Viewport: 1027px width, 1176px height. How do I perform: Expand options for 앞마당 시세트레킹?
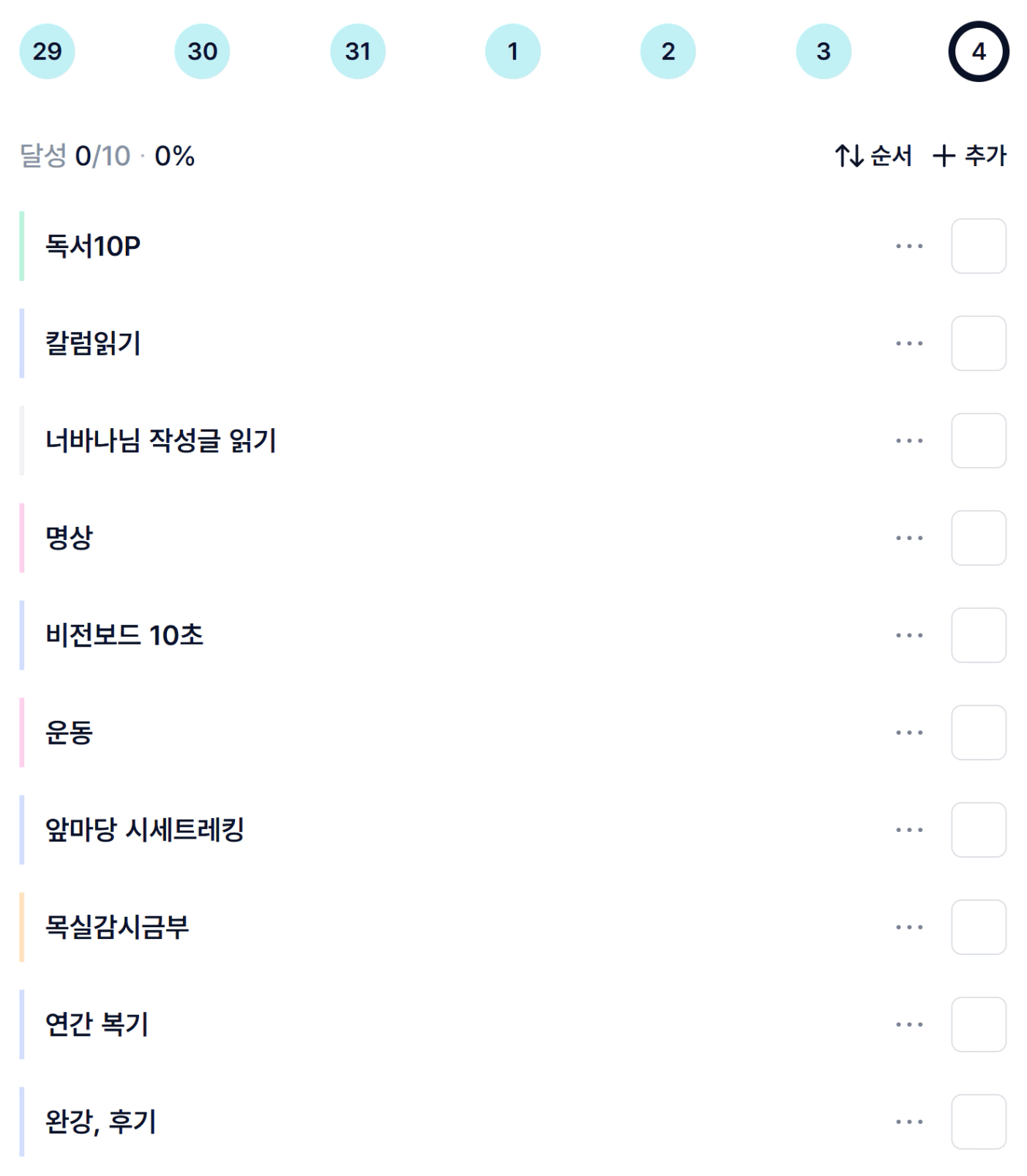coord(909,830)
